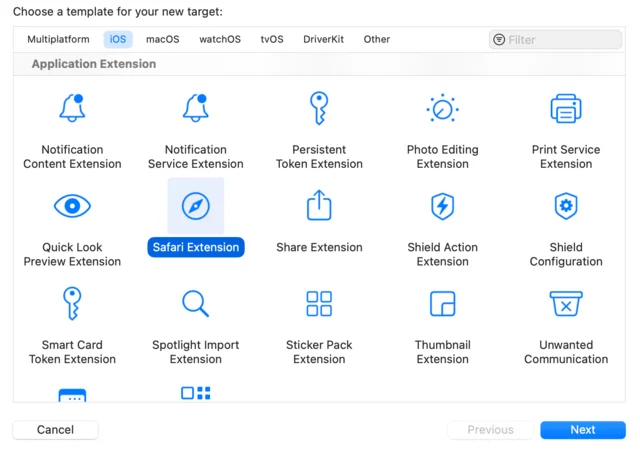Select the Other platform tab
The image size is (640, 451).
(x=377, y=40)
